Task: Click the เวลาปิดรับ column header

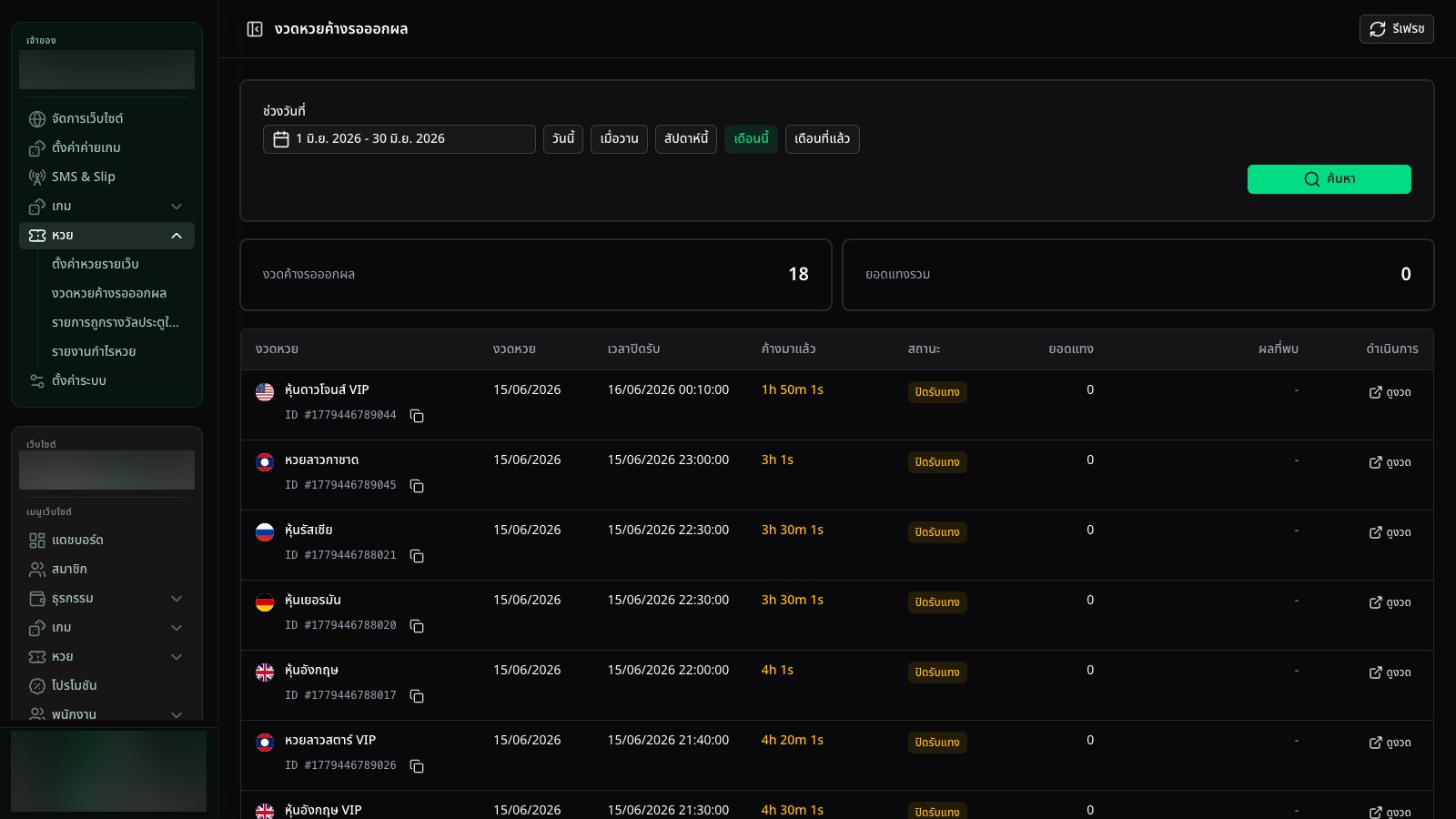Action: pos(633,349)
